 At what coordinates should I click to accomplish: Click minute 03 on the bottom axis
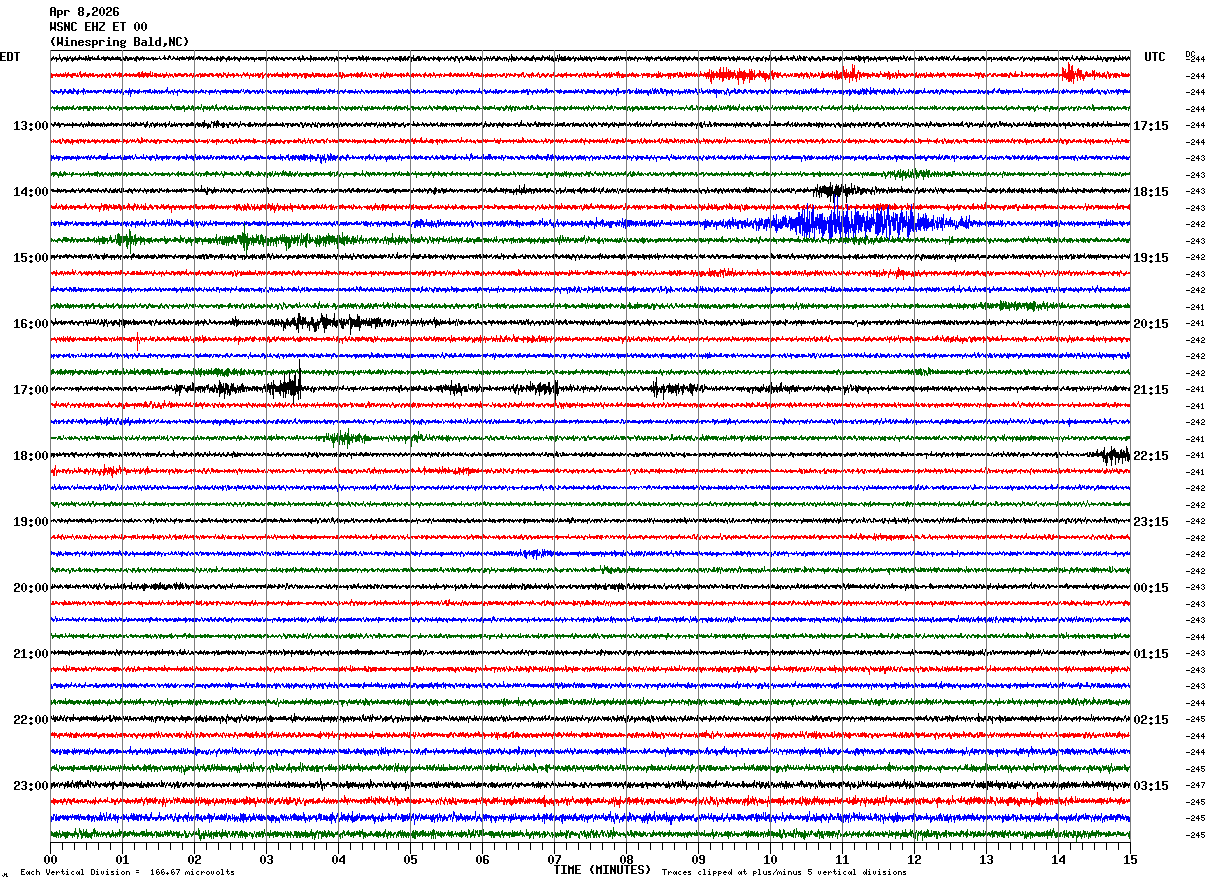click(x=266, y=859)
